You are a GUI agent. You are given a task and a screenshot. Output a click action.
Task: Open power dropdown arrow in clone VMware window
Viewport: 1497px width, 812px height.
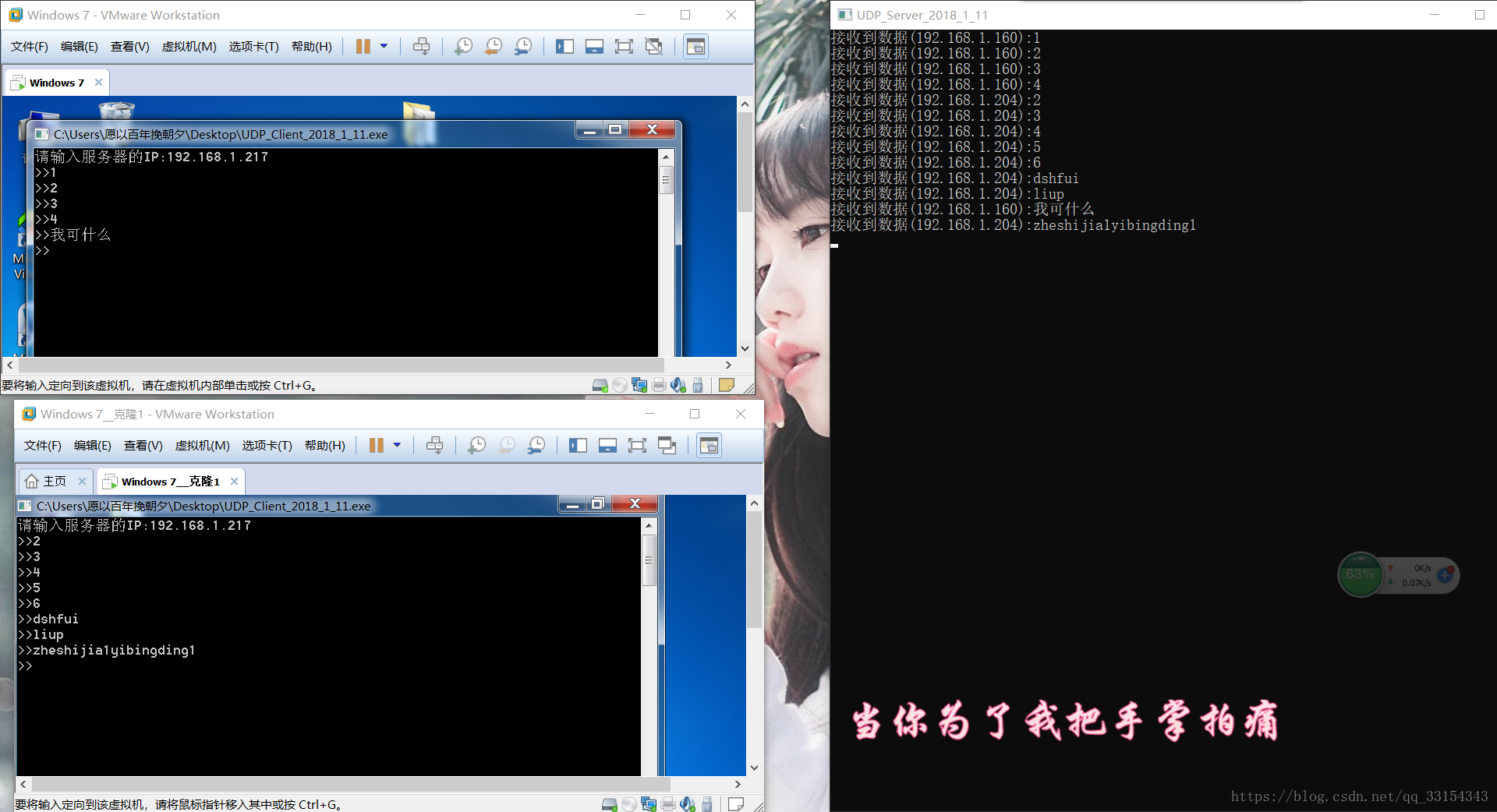[397, 446]
